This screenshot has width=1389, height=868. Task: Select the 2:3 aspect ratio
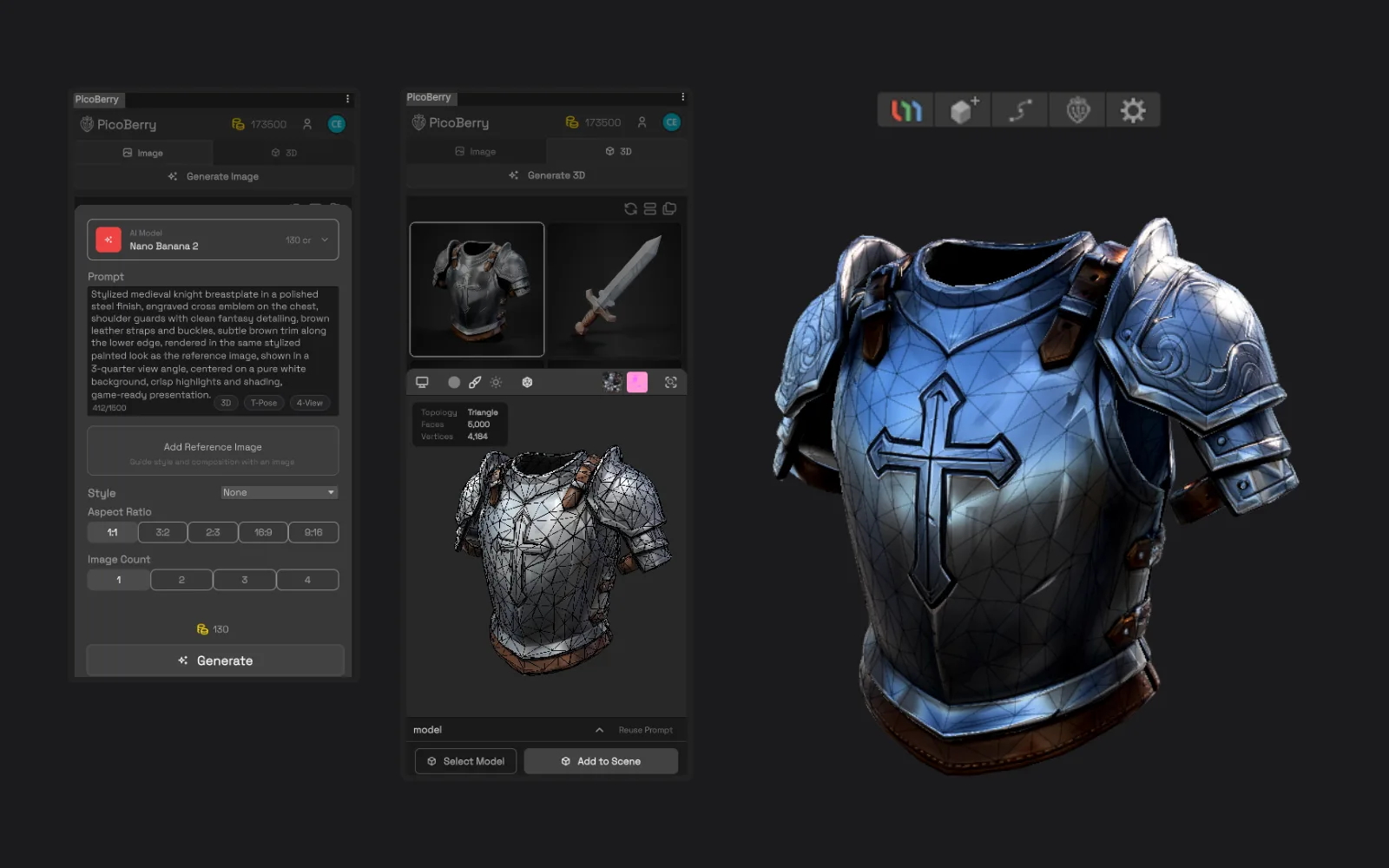(x=213, y=532)
